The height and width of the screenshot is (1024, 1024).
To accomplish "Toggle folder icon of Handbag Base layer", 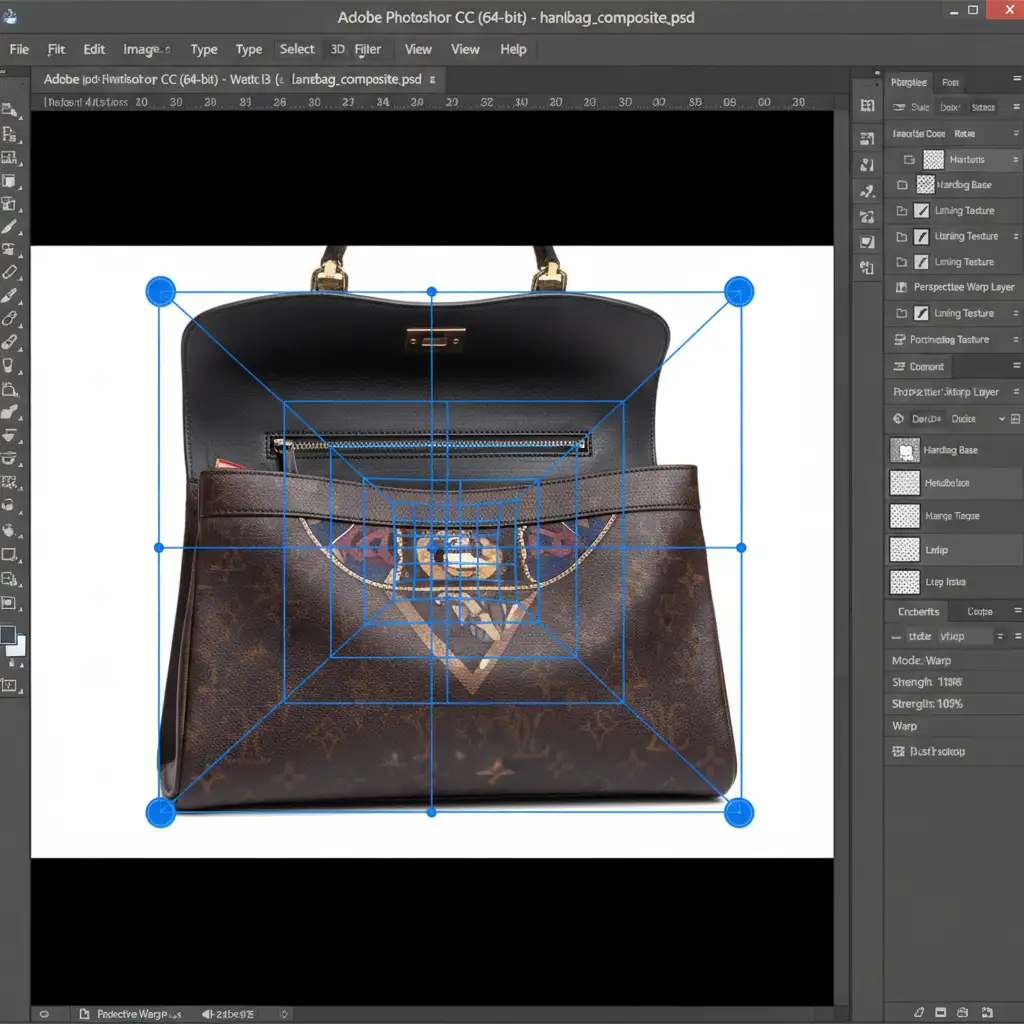I will (x=902, y=185).
